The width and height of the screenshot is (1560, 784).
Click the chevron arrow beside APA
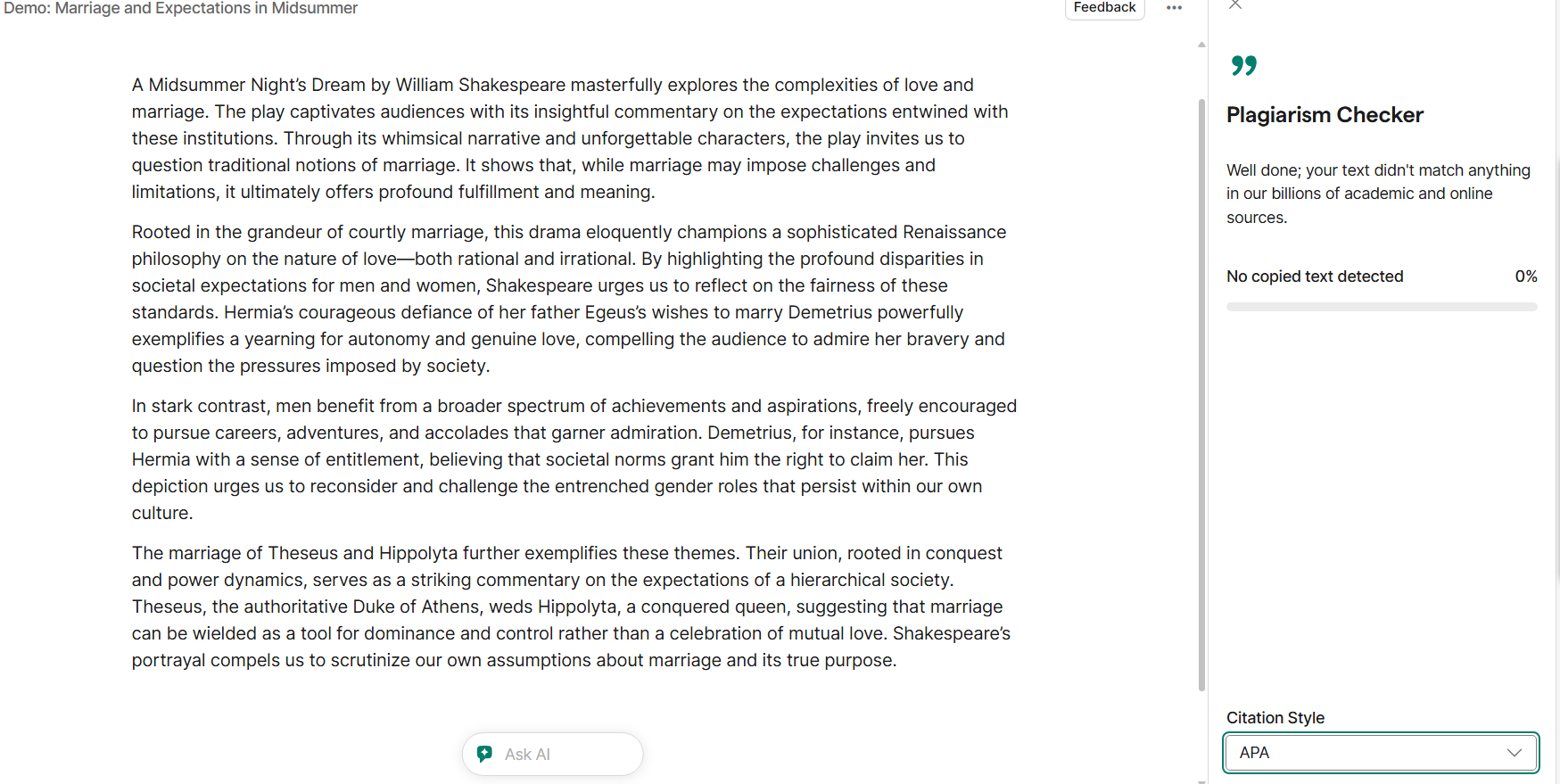pyautogui.click(x=1514, y=753)
